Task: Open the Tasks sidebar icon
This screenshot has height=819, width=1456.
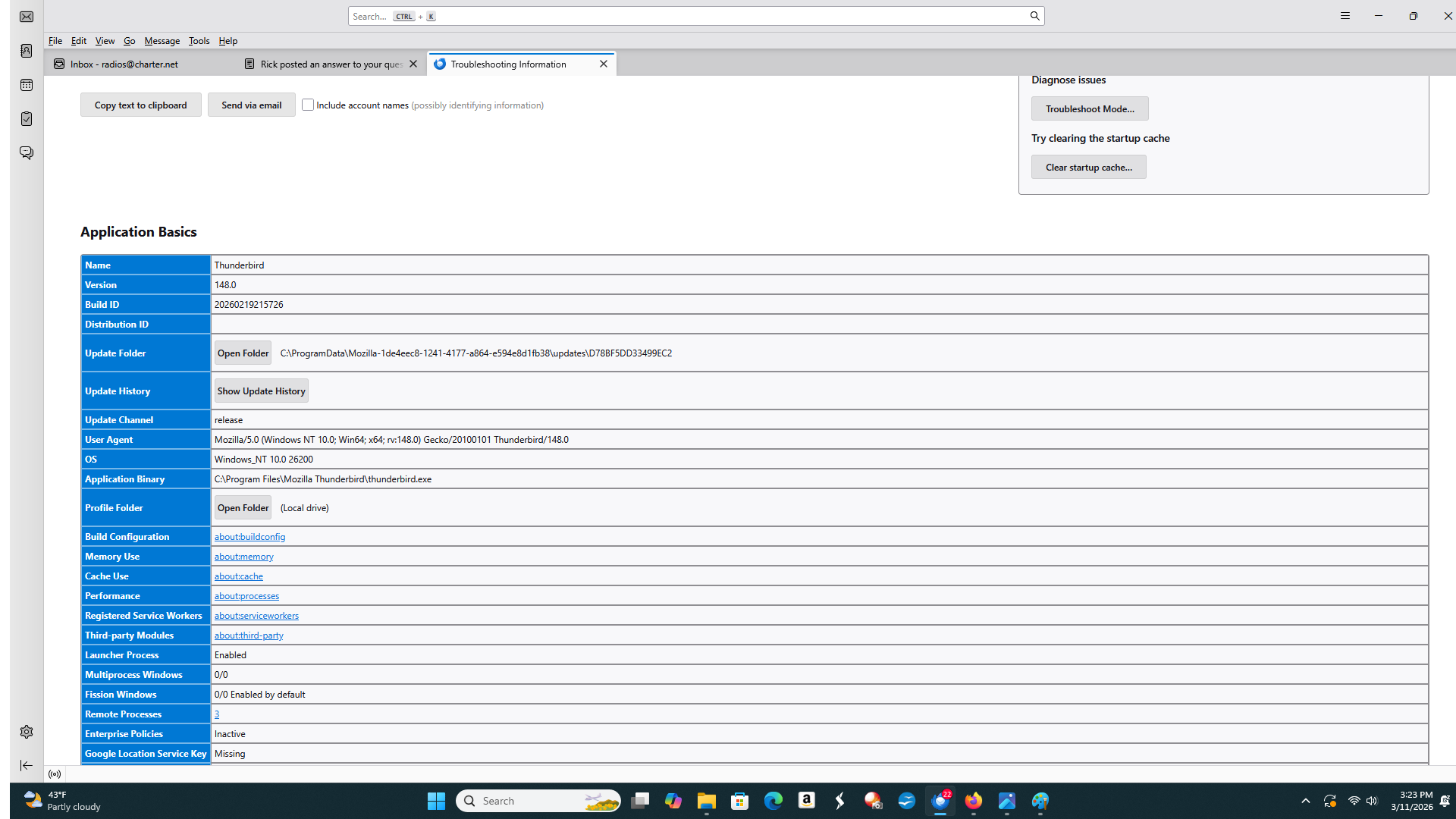Action: pos(27,119)
